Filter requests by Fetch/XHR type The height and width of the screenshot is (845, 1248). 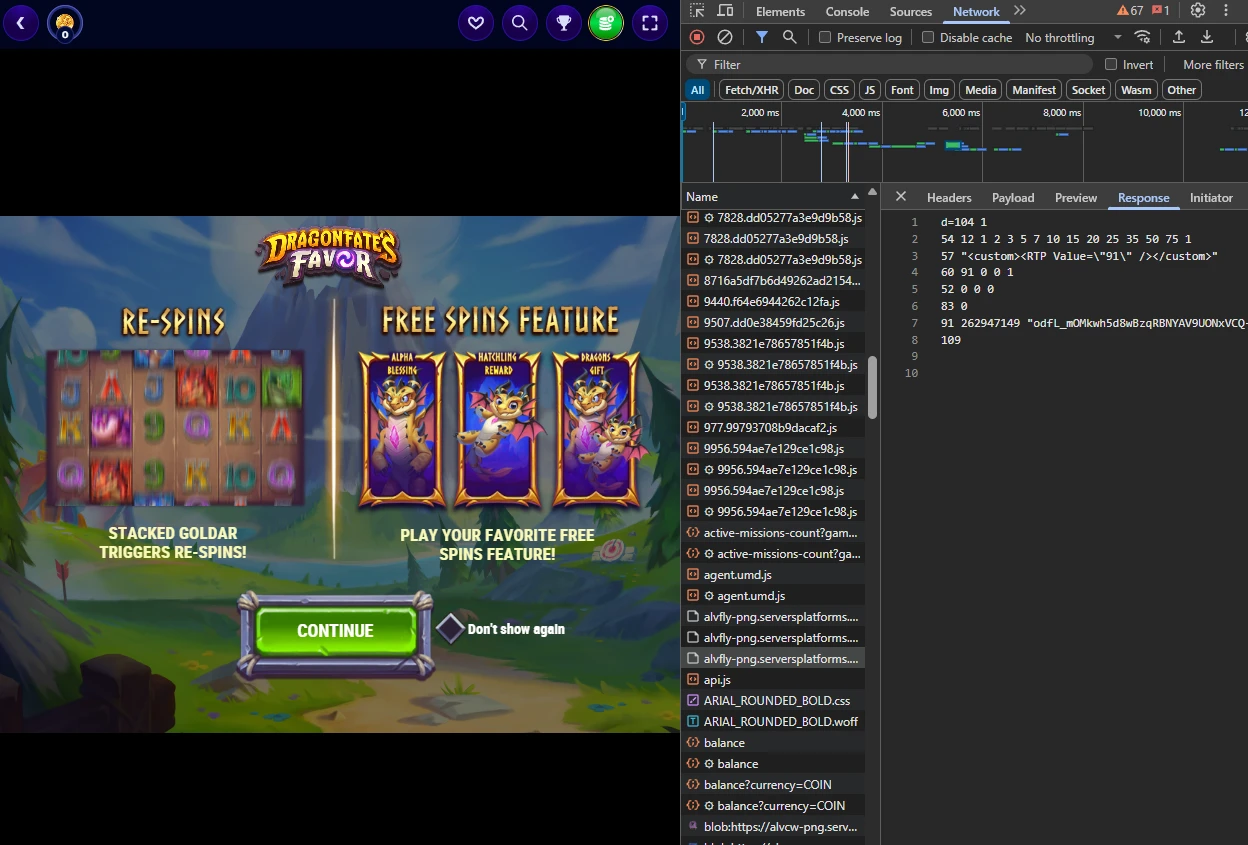click(x=751, y=90)
